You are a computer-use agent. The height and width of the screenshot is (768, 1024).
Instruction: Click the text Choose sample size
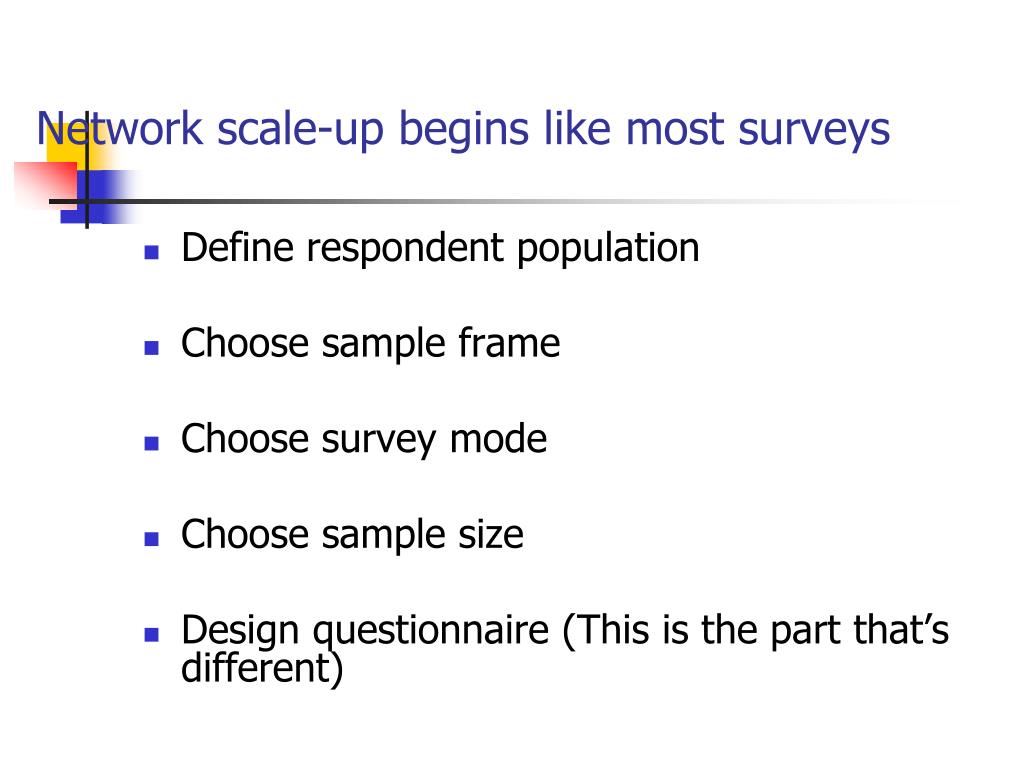(352, 535)
